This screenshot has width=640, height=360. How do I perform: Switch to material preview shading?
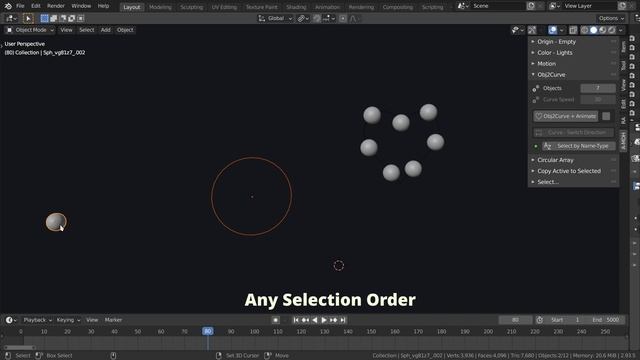coord(602,30)
